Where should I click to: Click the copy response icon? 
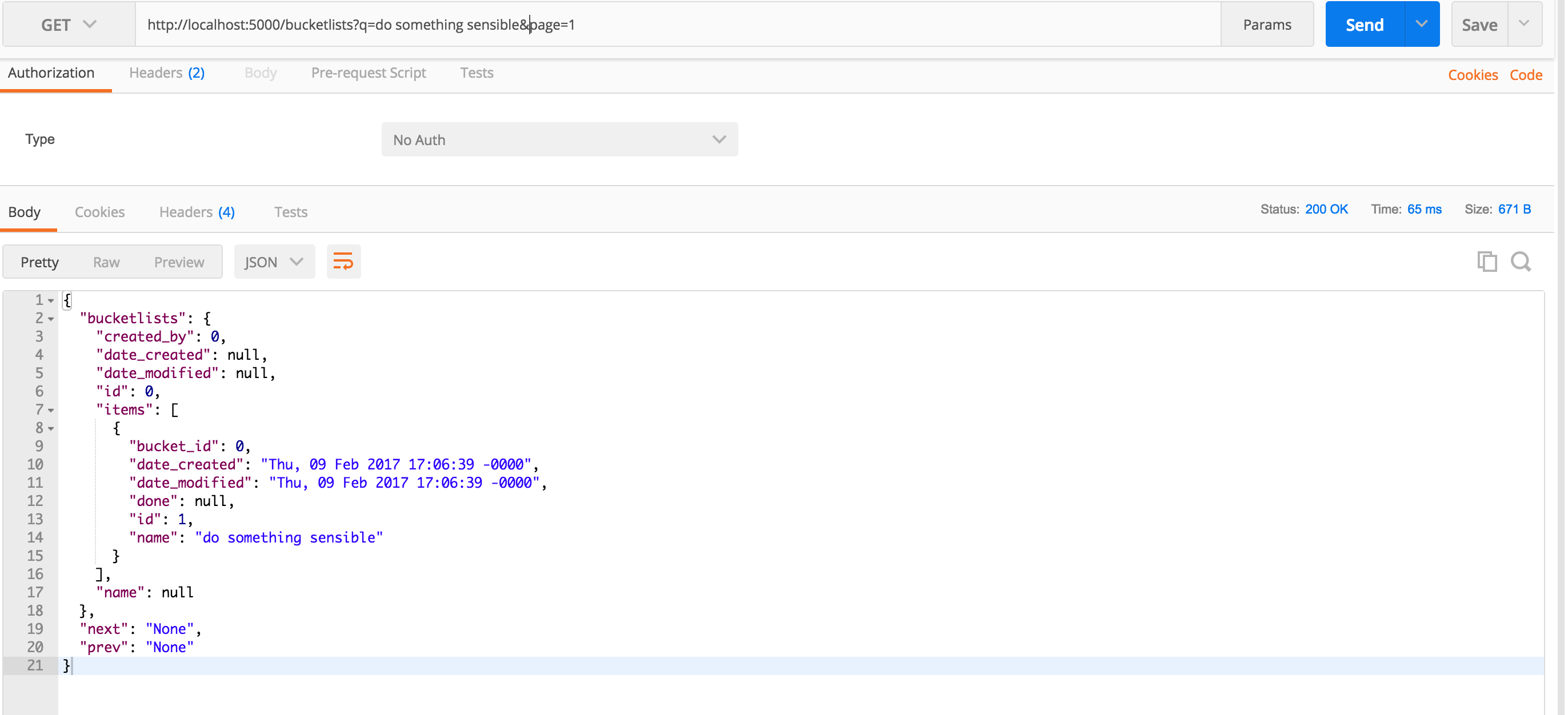1487,262
